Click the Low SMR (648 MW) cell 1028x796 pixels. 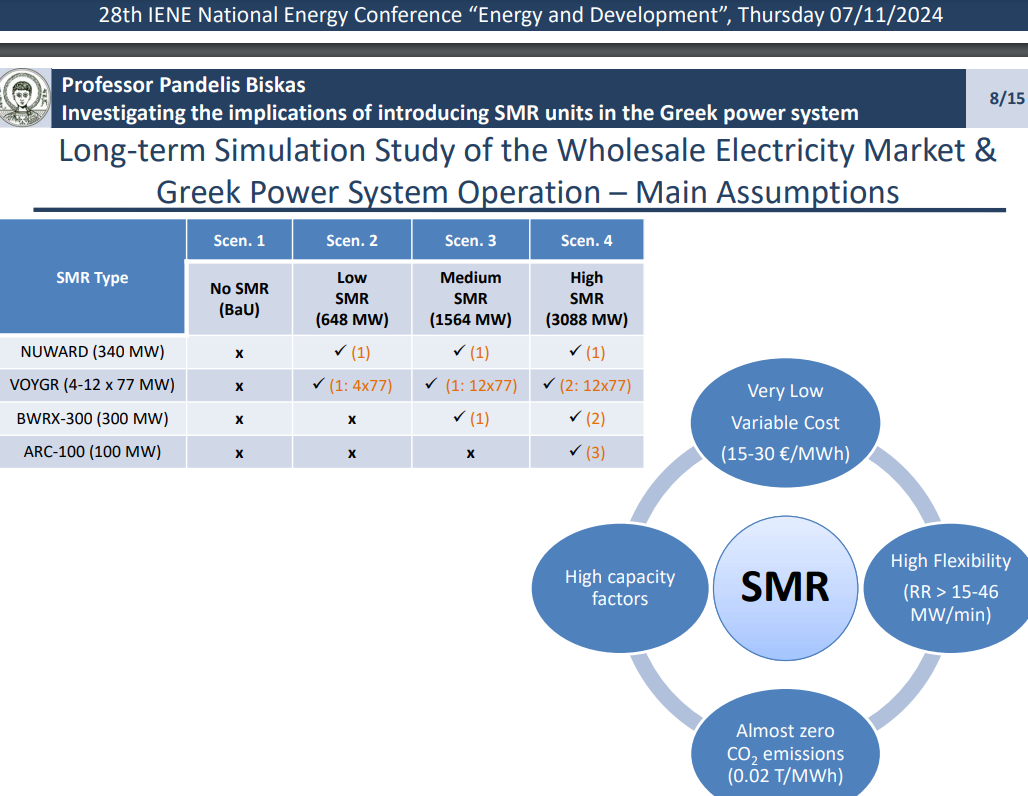(x=351, y=299)
